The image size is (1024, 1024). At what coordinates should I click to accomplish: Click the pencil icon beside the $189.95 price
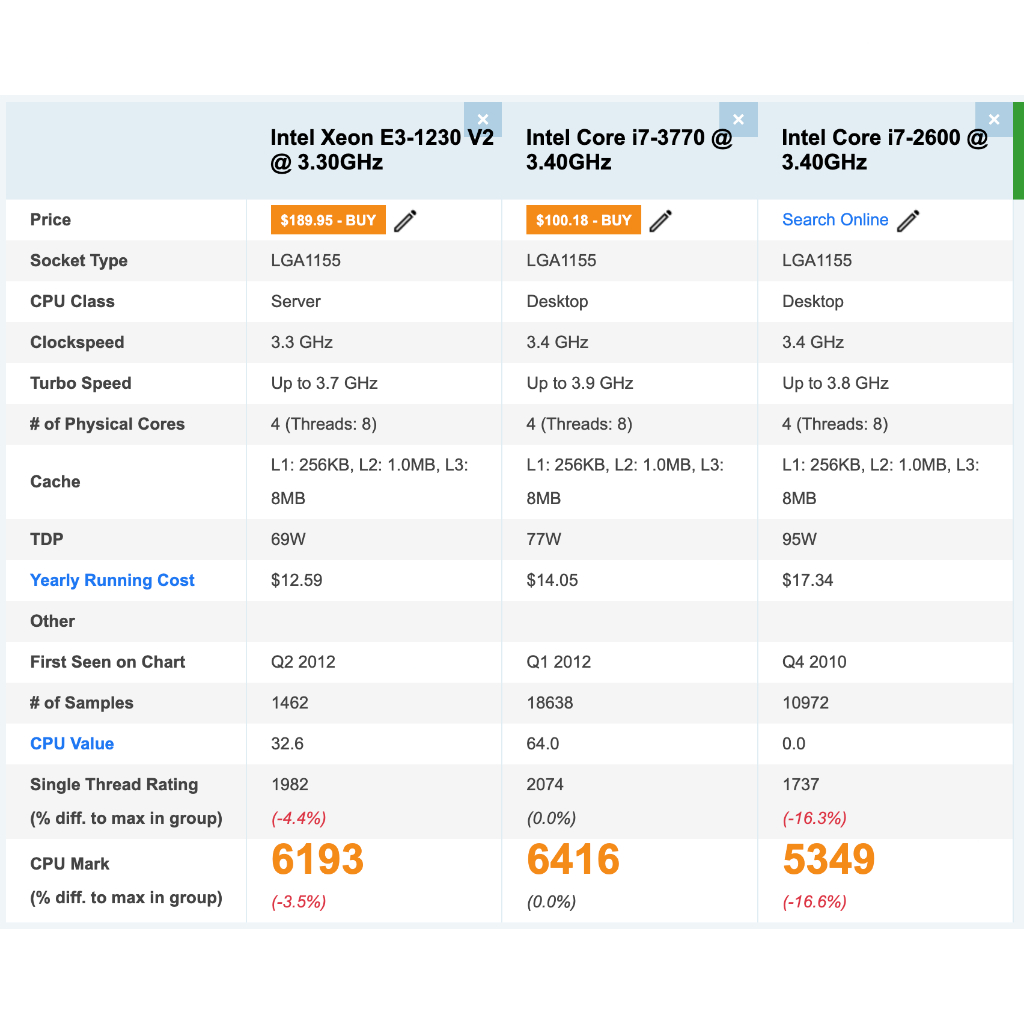[405, 221]
